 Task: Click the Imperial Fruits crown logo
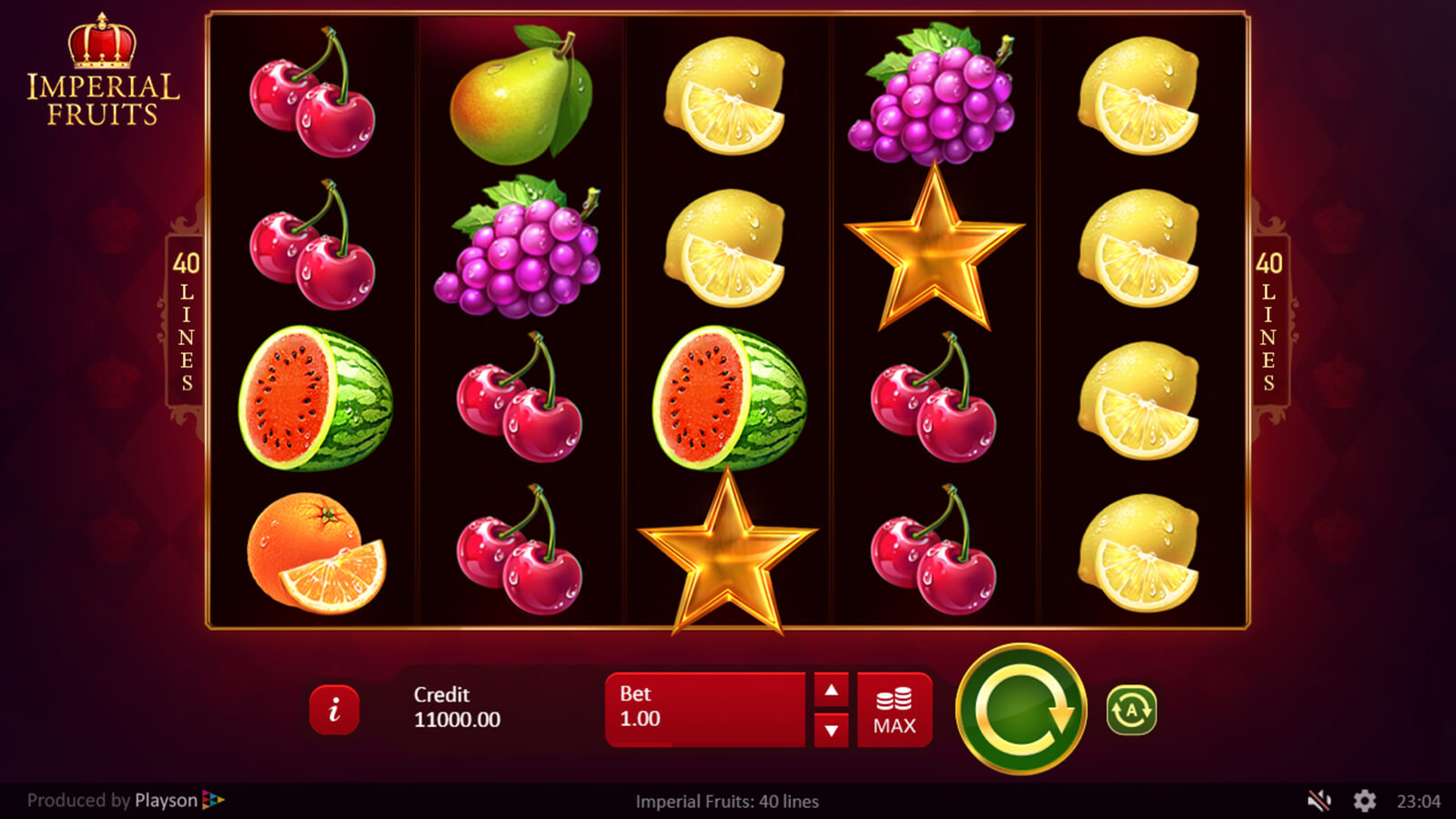pyautogui.click(x=103, y=70)
